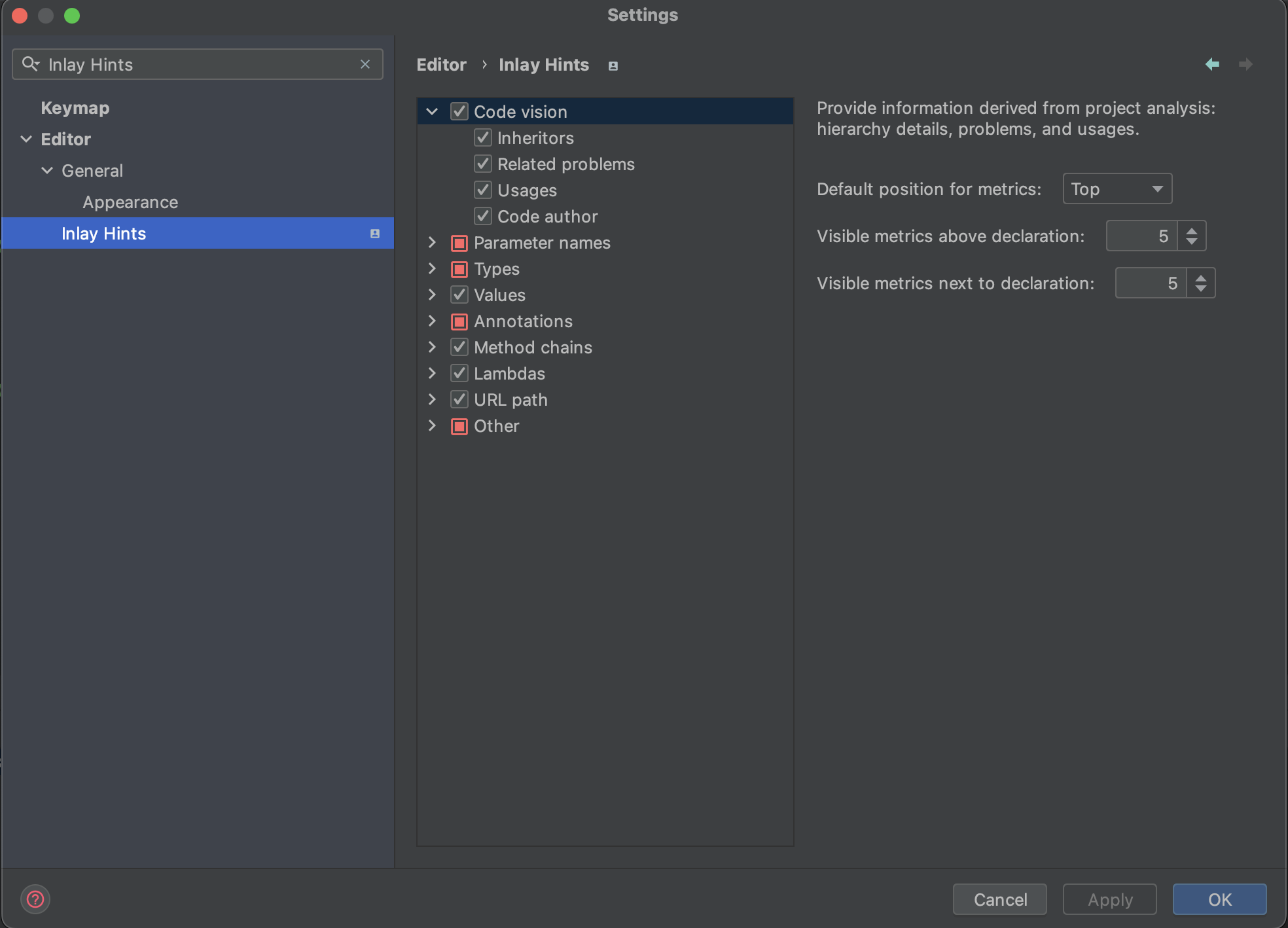Viewport: 1288px width, 928px height.
Task: Click the forward navigation arrow
Action: click(1245, 64)
